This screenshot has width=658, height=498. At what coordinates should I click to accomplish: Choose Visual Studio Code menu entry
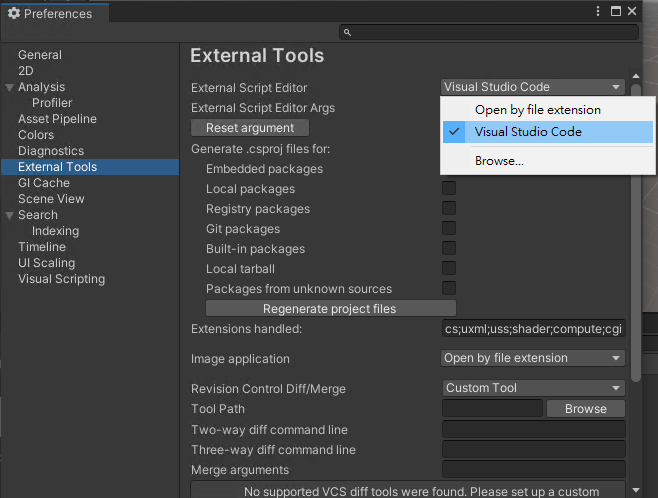pos(548,132)
